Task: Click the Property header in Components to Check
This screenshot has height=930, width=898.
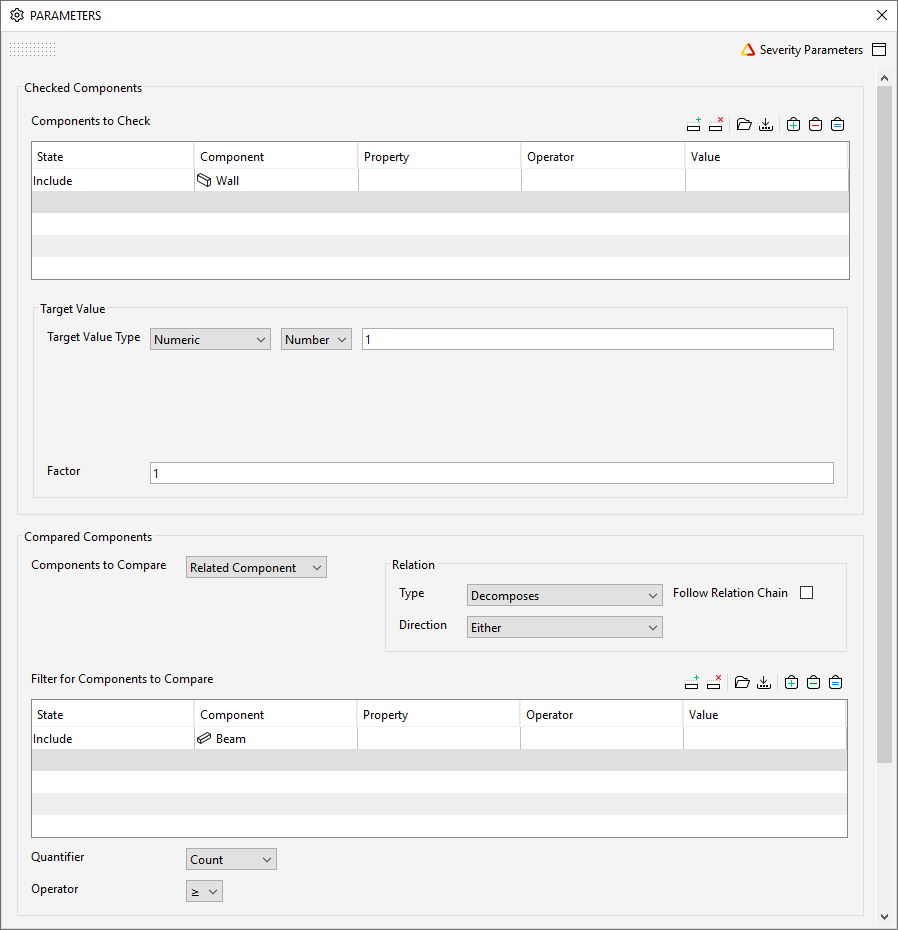Action: (x=440, y=157)
